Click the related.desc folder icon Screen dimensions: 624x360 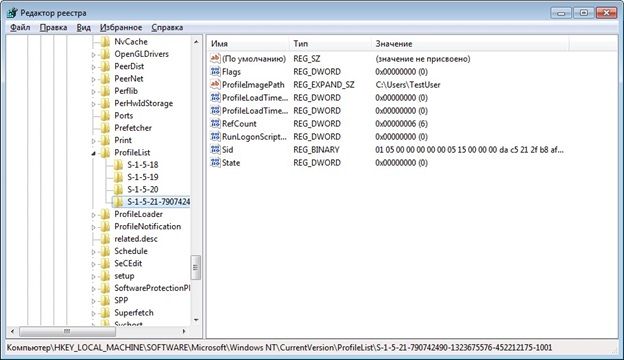pos(105,239)
